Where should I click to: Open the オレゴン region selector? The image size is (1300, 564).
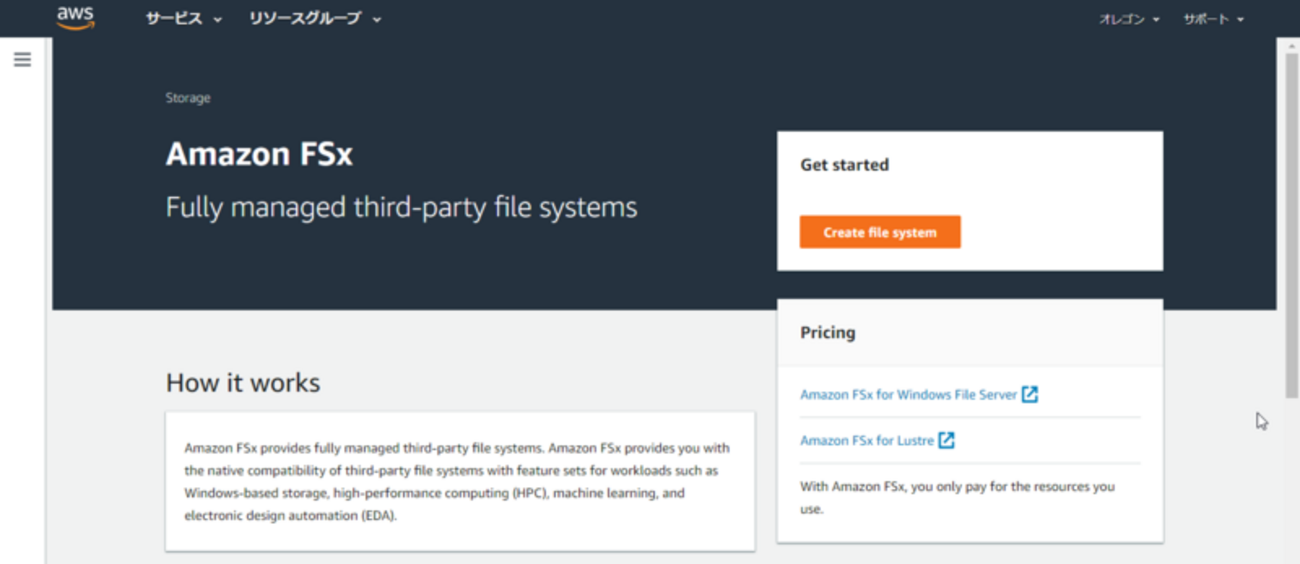pos(1129,20)
